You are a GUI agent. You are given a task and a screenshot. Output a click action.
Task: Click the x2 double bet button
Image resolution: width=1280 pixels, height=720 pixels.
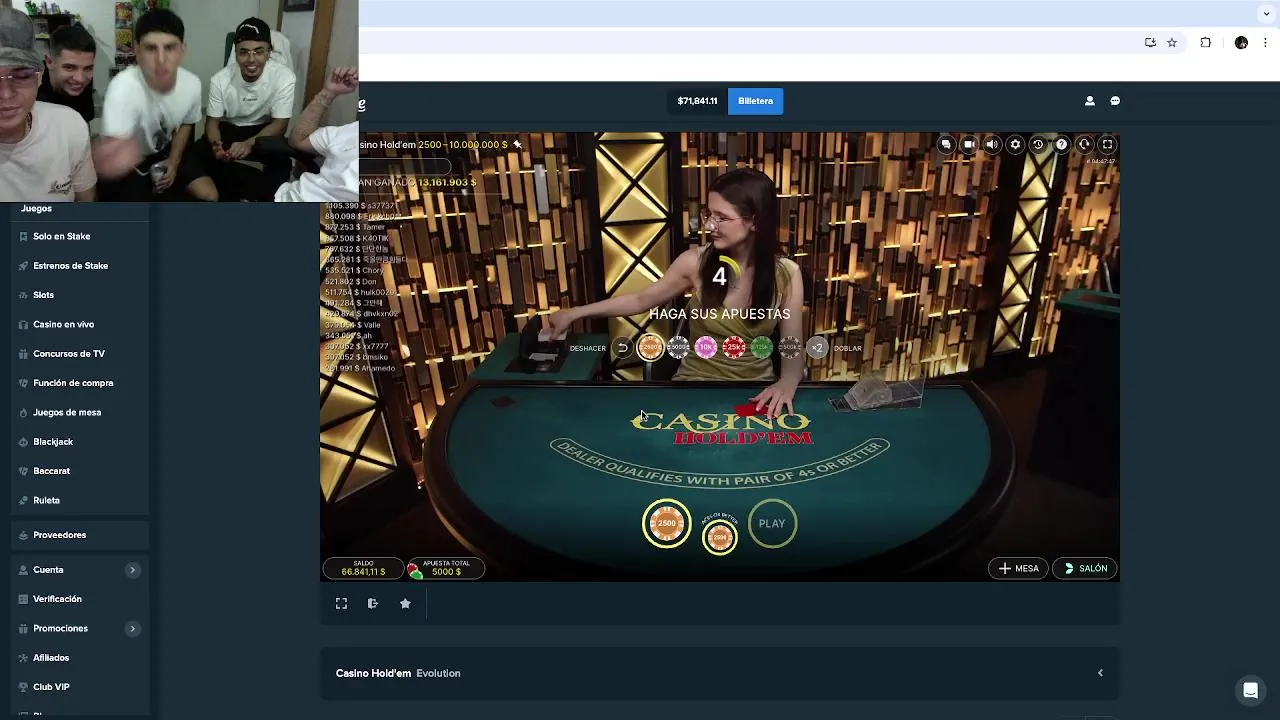817,348
